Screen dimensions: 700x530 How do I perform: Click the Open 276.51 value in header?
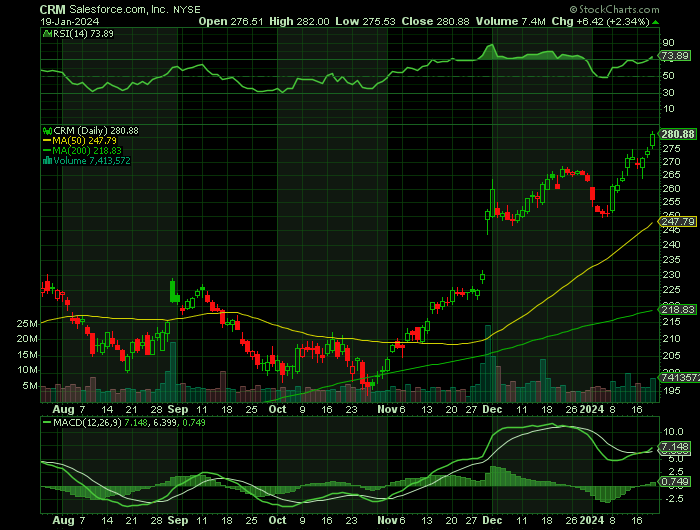tap(231, 21)
